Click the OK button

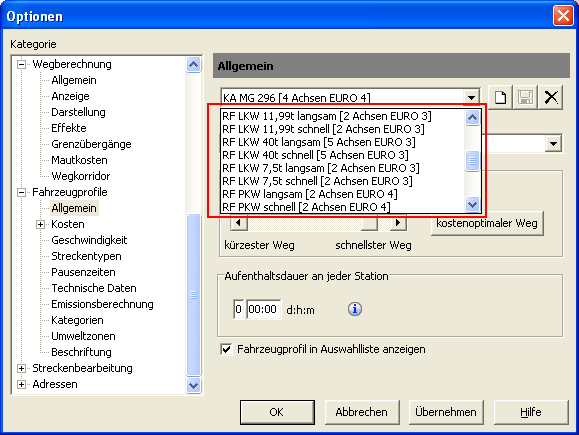[x=277, y=412]
